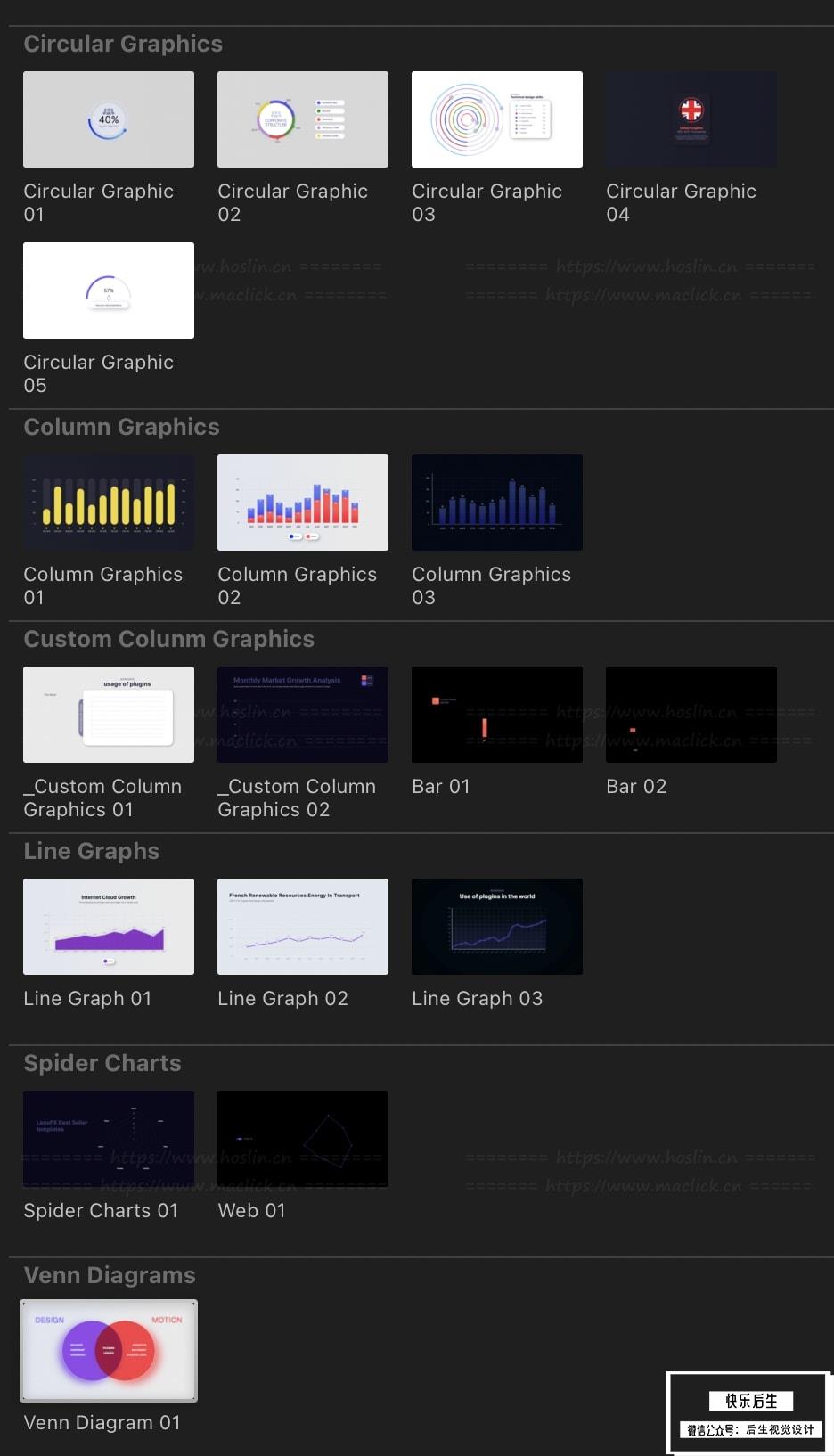
Task: Click the Circular Graphic 01 label
Action: click(99, 202)
